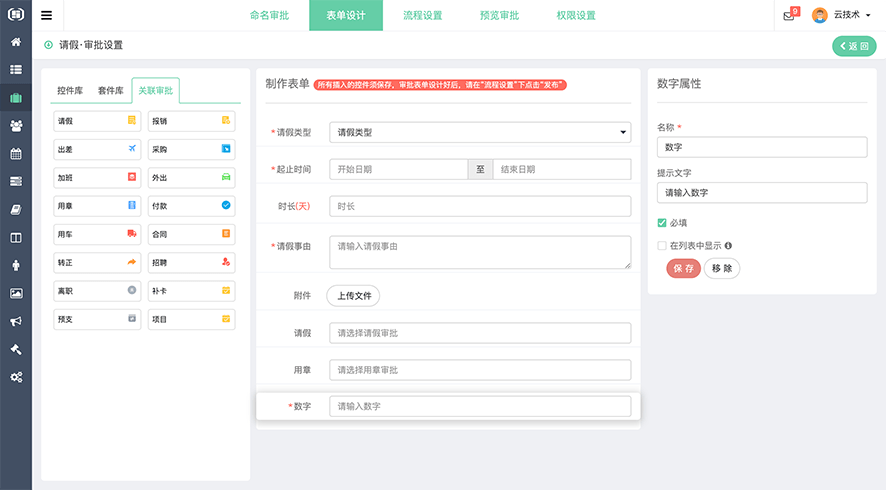886x490 pixels.
Task: Click the green circle icon beside 请假·审批设置
Action: click(49, 45)
